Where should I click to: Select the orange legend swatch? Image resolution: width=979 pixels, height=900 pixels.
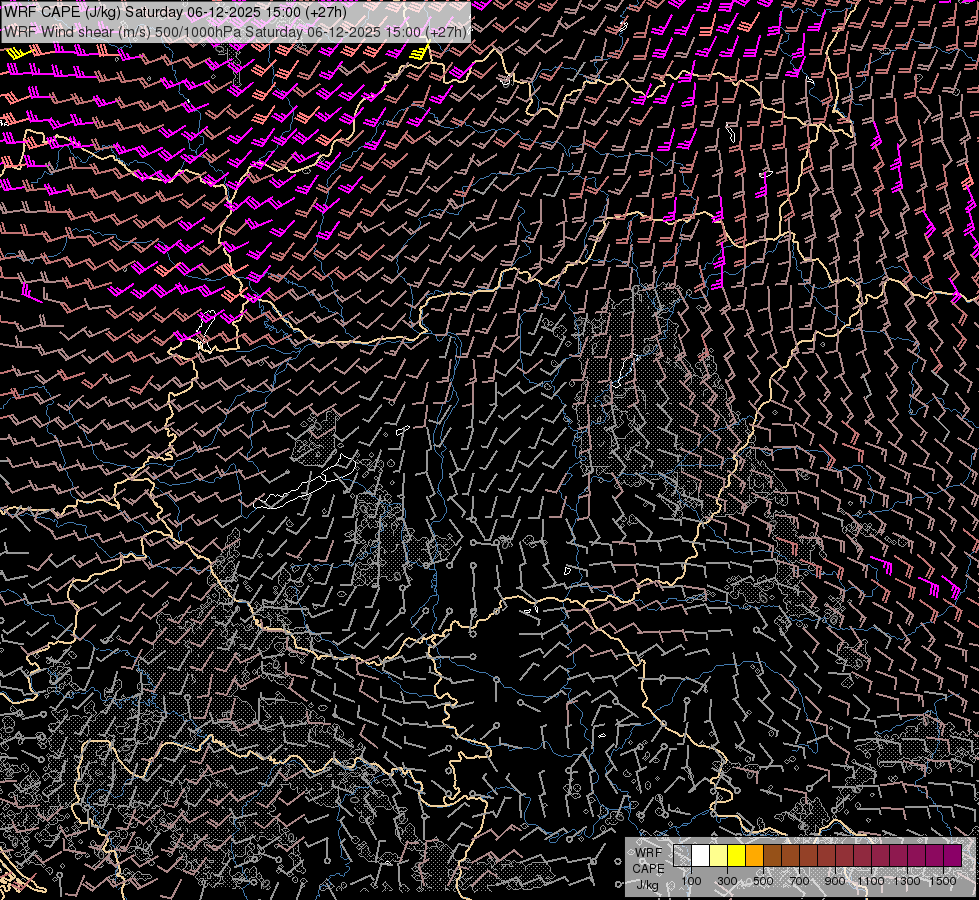pos(755,856)
